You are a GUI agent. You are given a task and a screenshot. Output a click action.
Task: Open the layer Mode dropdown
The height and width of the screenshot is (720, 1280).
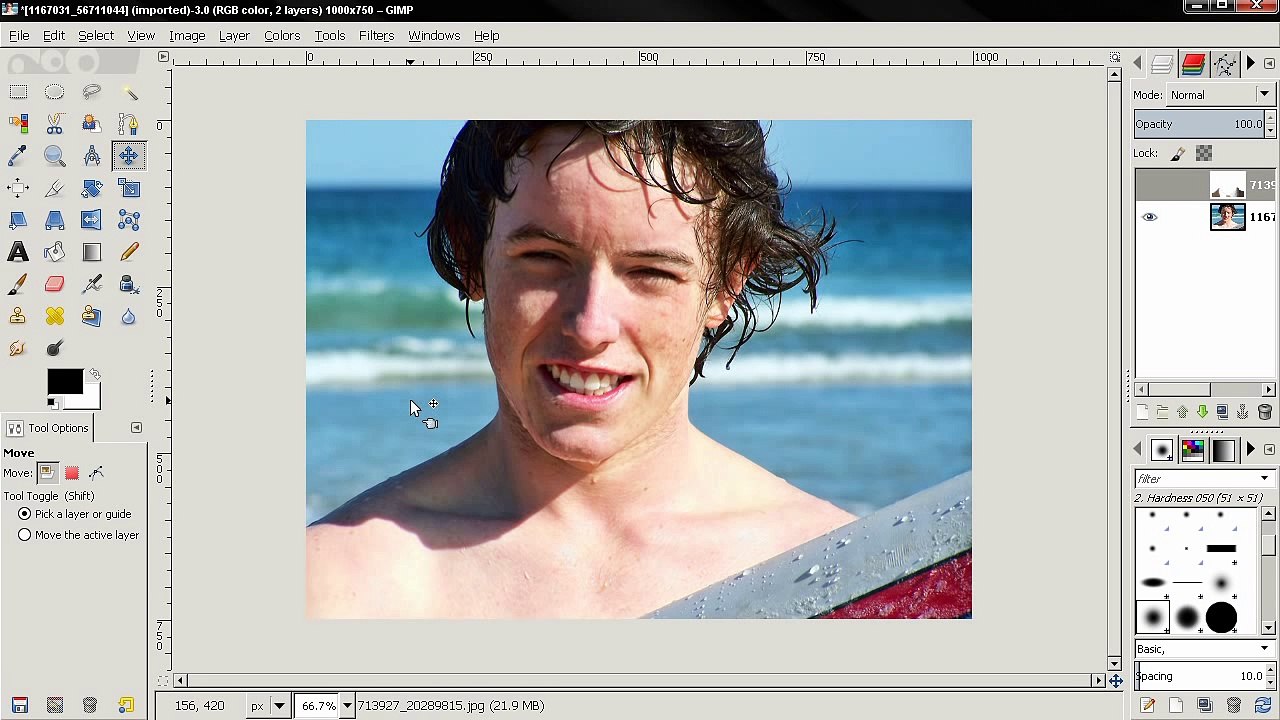[x=1220, y=95]
